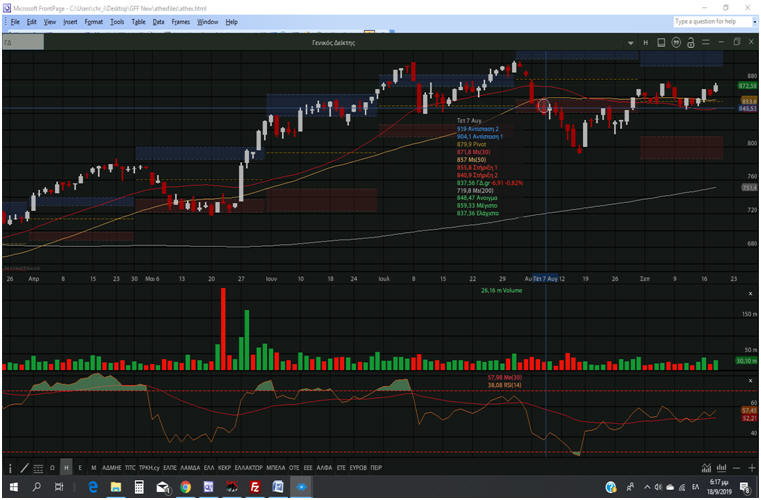Viewport: 761px width, 500px height.
Task: Open the ΚΕΚΡ stock shortcut
Action: pyautogui.click(x=224, y=468)
